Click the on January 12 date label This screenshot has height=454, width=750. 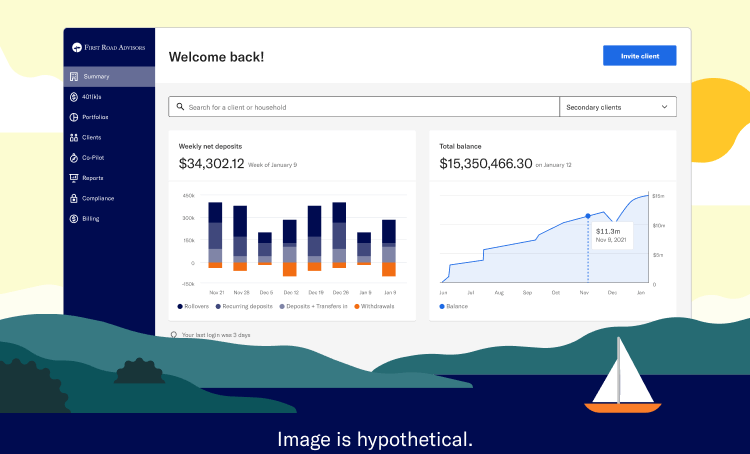(553, 165)
